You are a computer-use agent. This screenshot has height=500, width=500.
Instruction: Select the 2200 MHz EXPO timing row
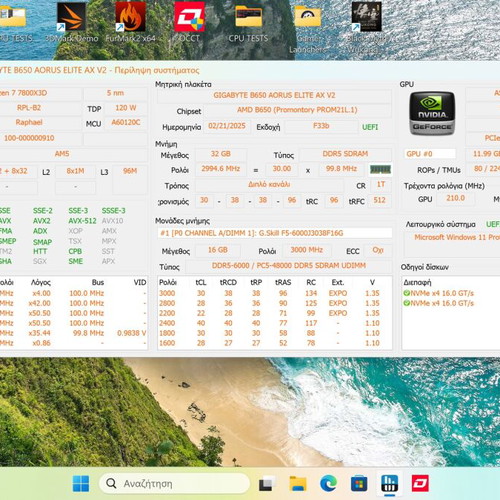click(x=274, y=313)
